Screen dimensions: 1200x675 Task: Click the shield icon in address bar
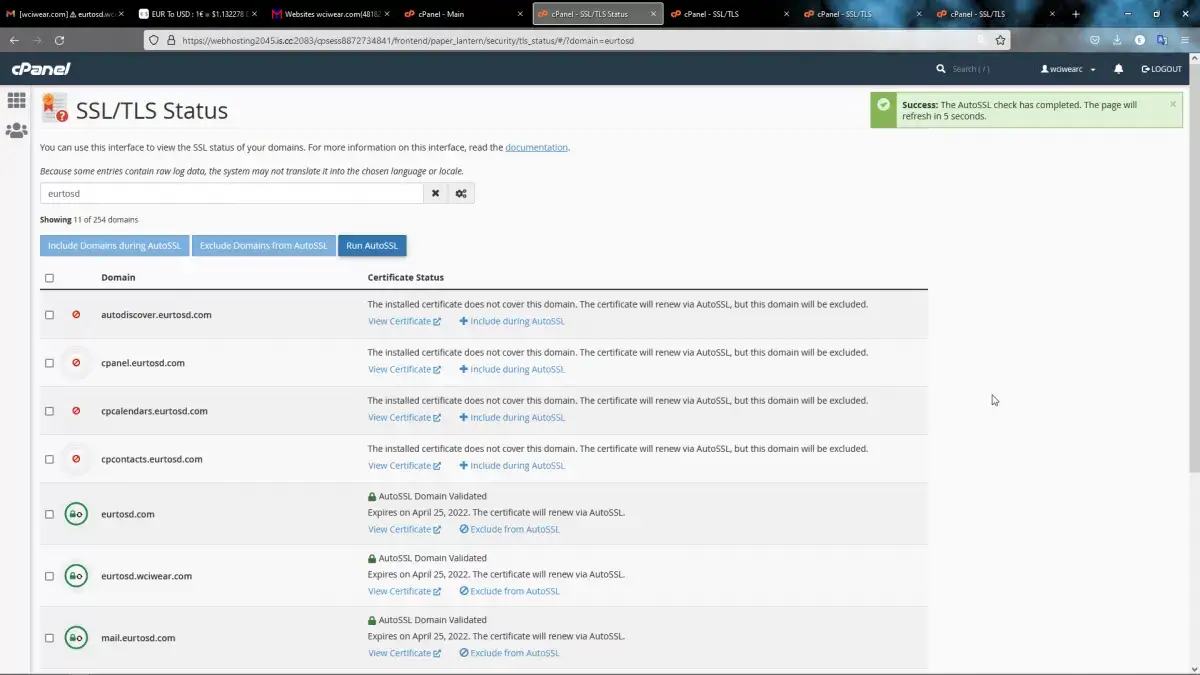(154, 40)
